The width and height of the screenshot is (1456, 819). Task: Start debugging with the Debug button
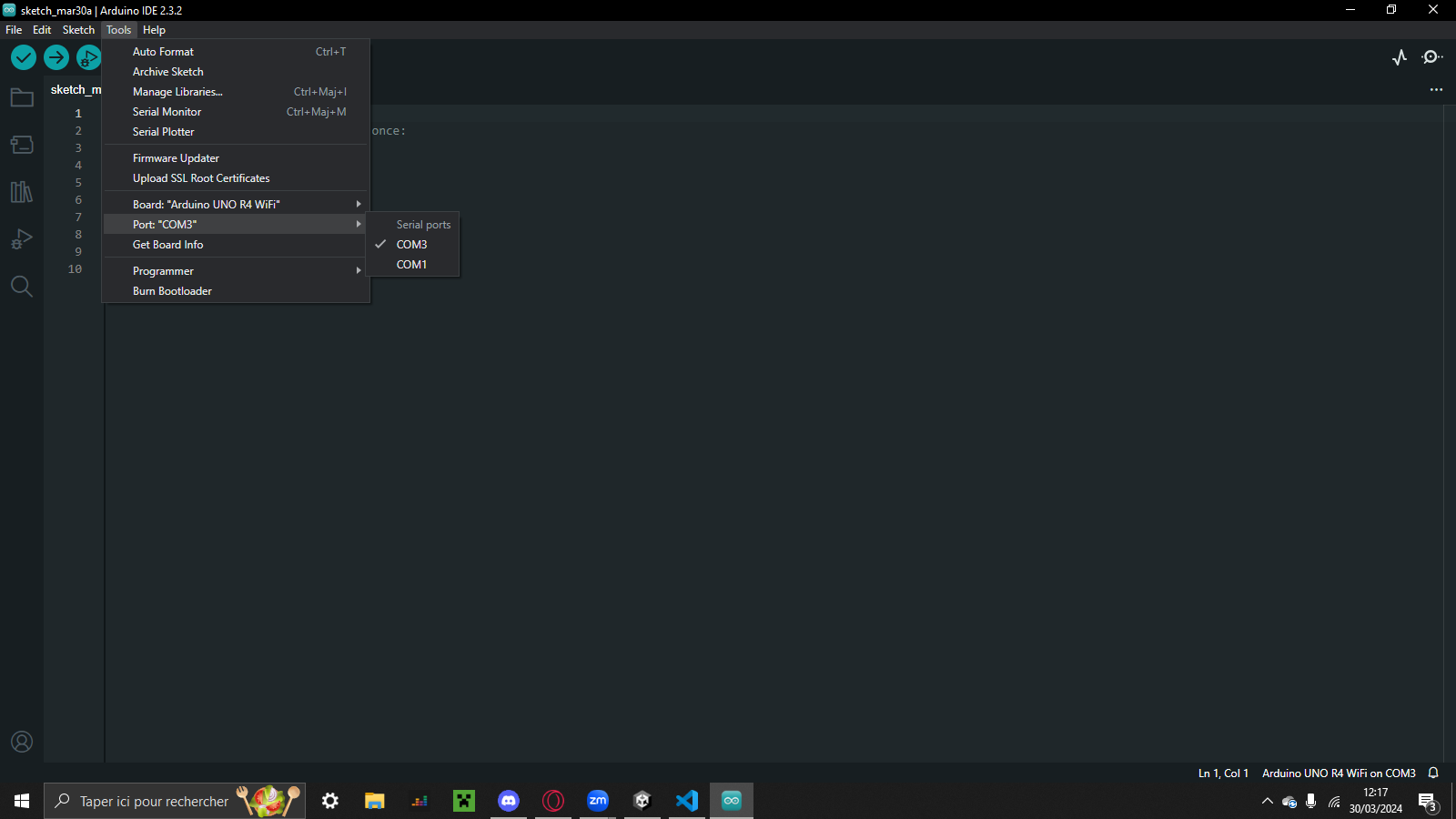click(88, 57)
